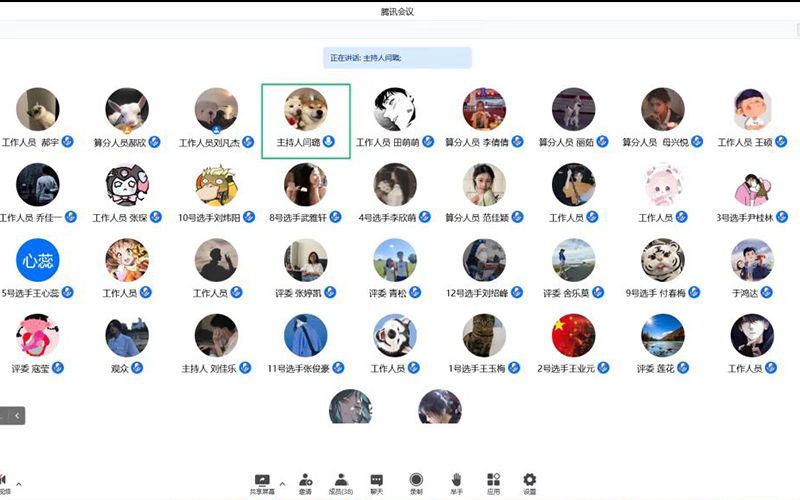Open the members (成员) list

341,484
